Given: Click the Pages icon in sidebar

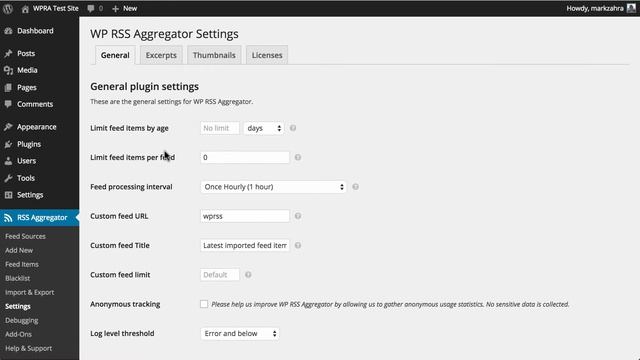Looking at the screenshot, I should (x=8, y=87).
